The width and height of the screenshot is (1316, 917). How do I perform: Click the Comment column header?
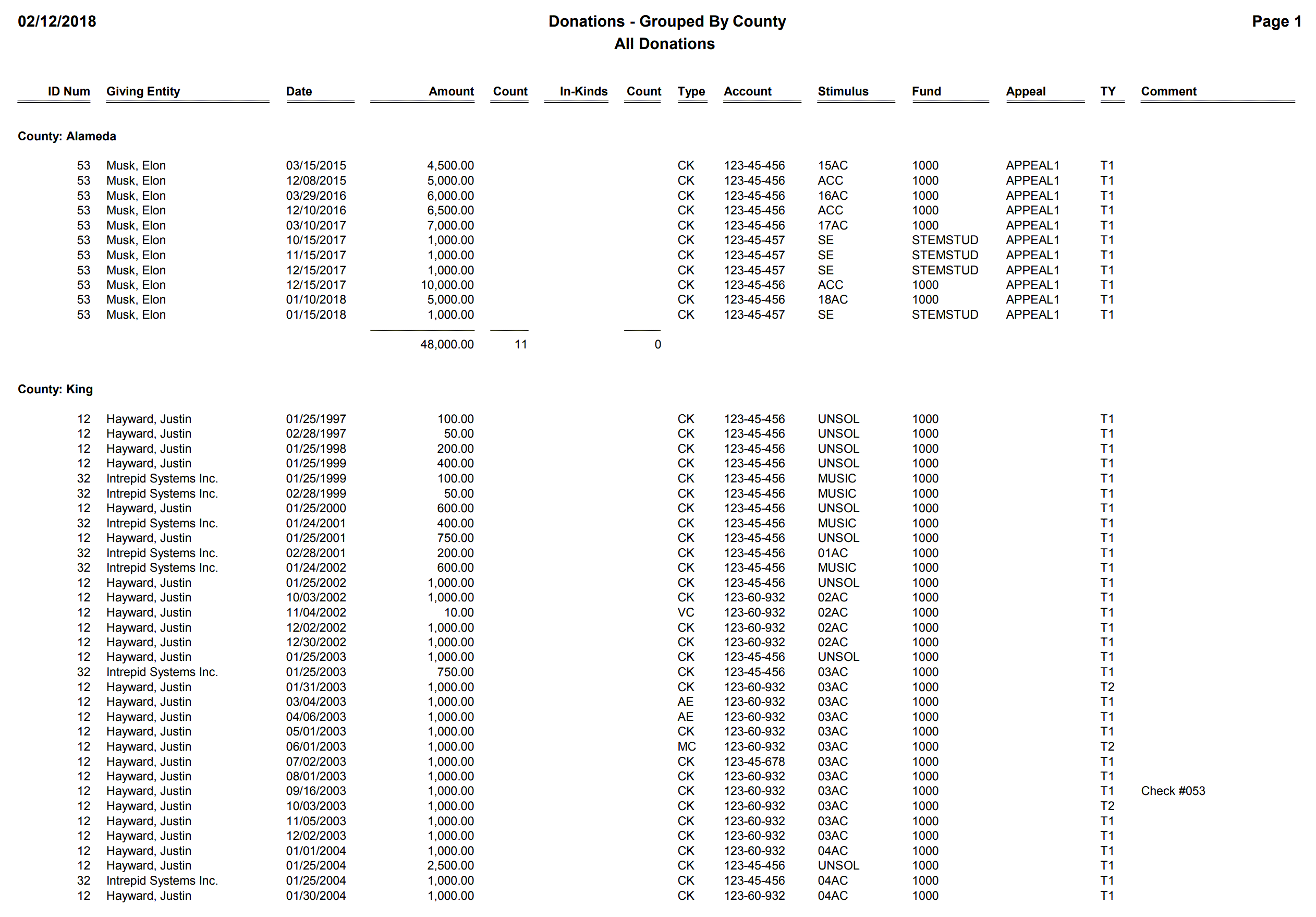[x=1168, y=92]
